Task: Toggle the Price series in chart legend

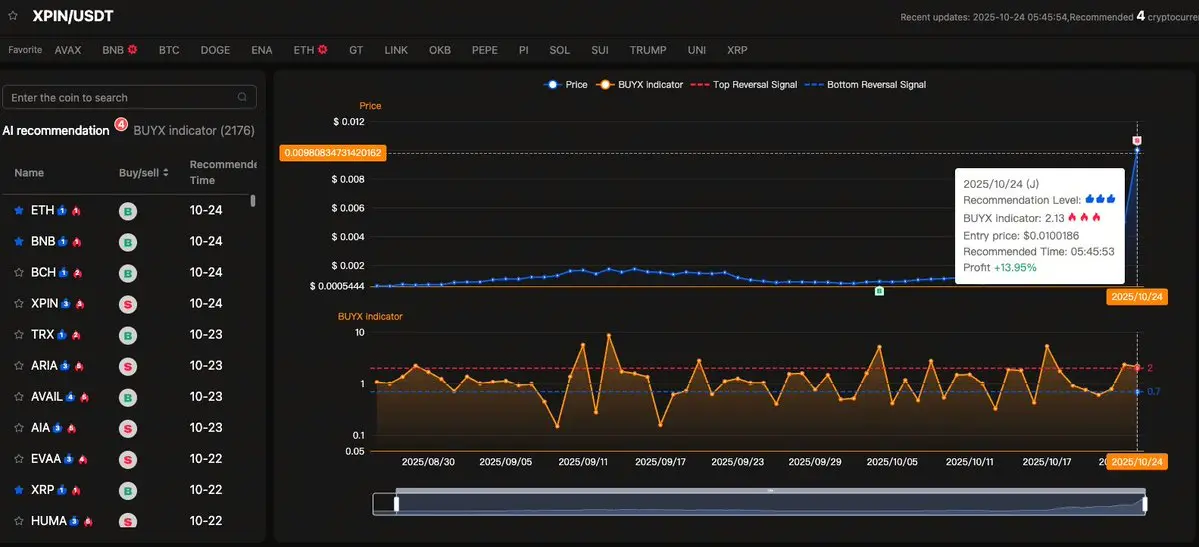Action: [x=566, y=85]
